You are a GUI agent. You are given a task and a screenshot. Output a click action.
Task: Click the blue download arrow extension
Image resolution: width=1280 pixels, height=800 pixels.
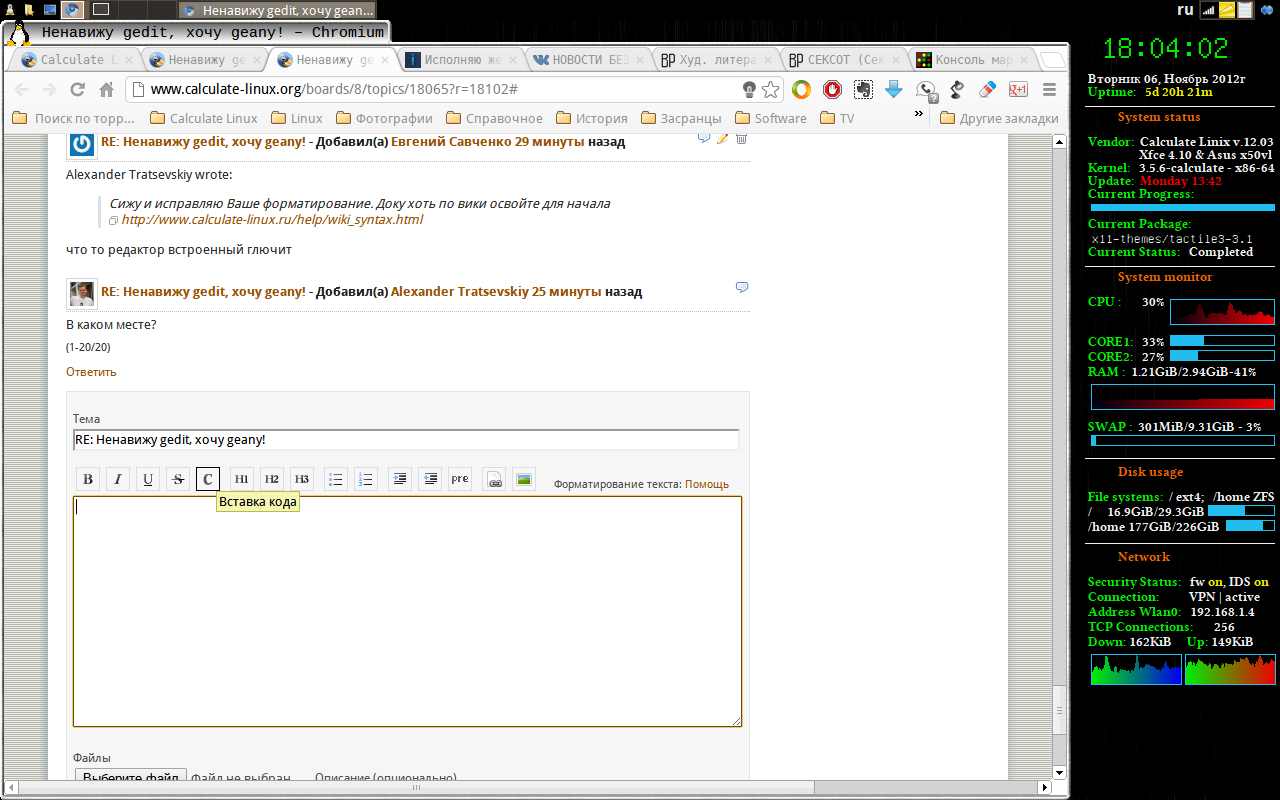point(894,90)
